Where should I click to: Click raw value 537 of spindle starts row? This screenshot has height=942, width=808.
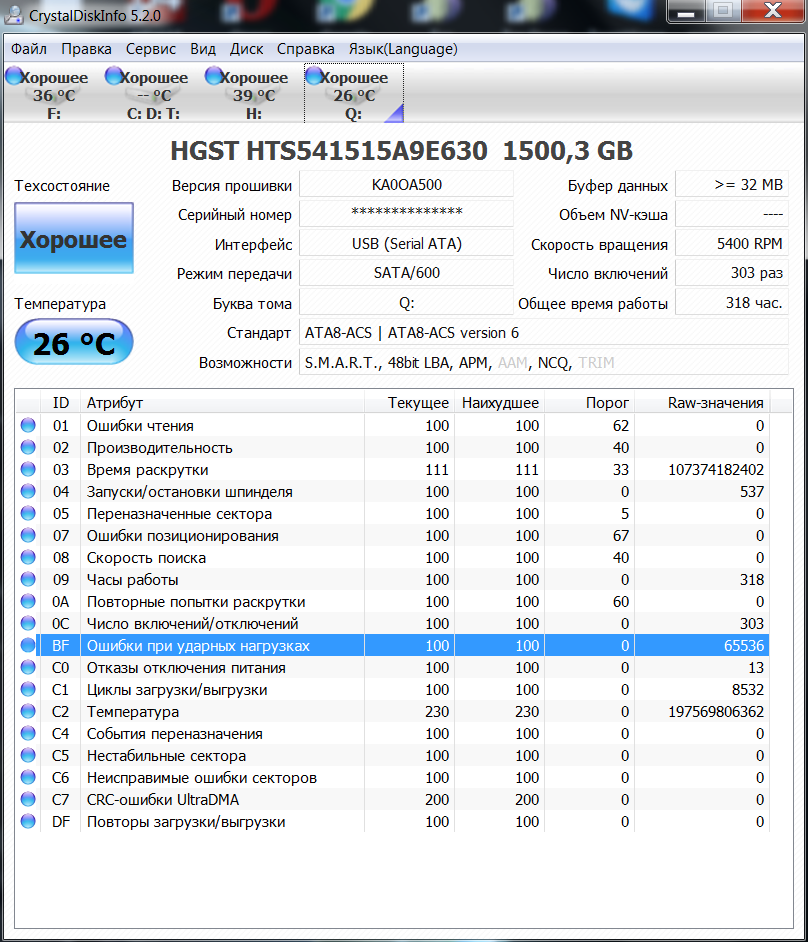point(752,492)
